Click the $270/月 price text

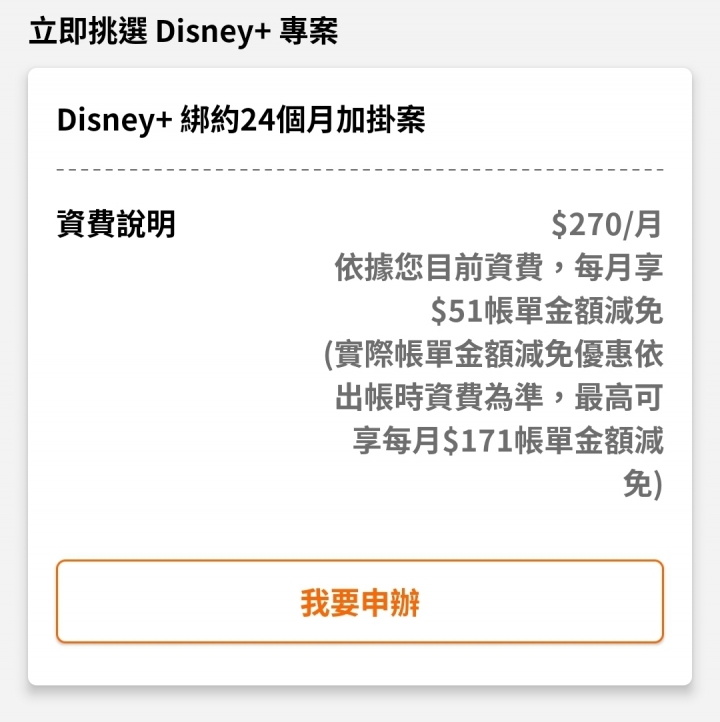(x=607, y=224)
